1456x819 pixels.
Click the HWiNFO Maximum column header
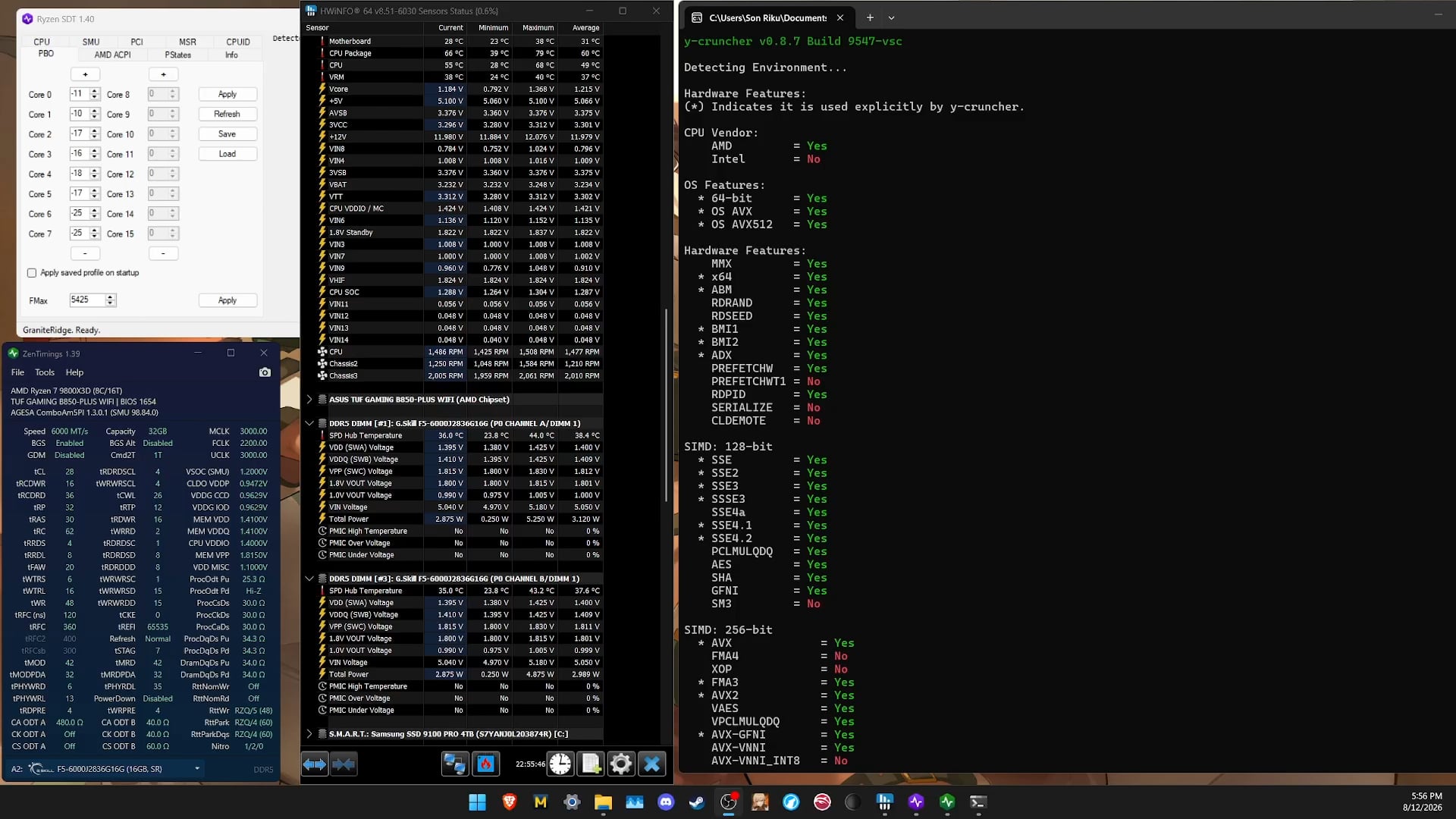point(538,28)
